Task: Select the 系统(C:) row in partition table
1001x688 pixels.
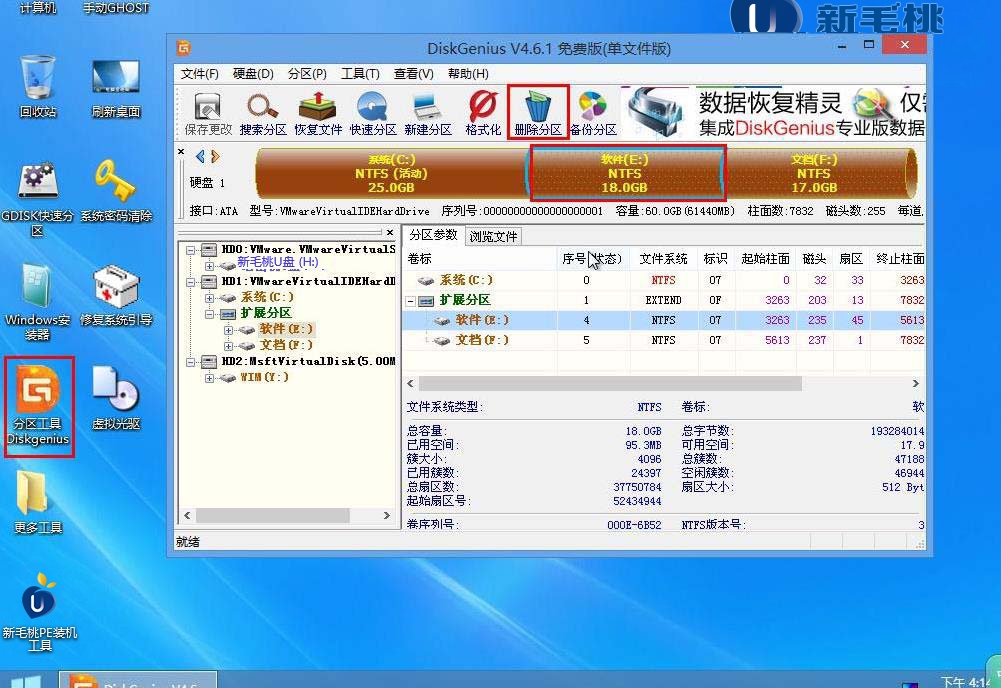Action: pyautogui.click(x=664, y=280)
